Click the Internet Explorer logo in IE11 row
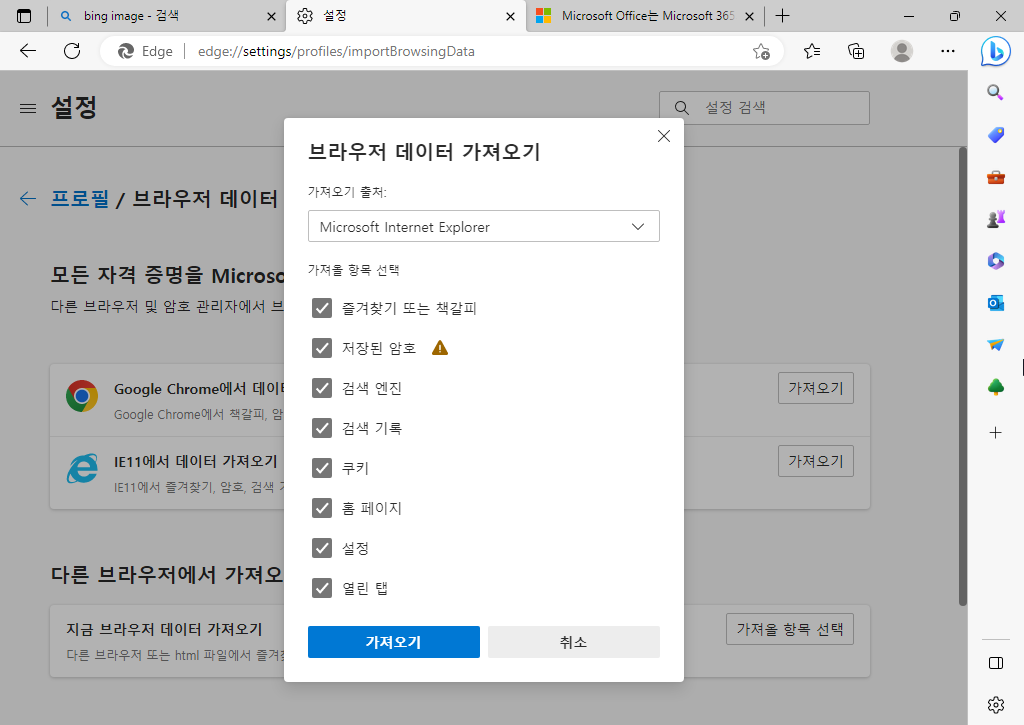 (x=82, y=468)
